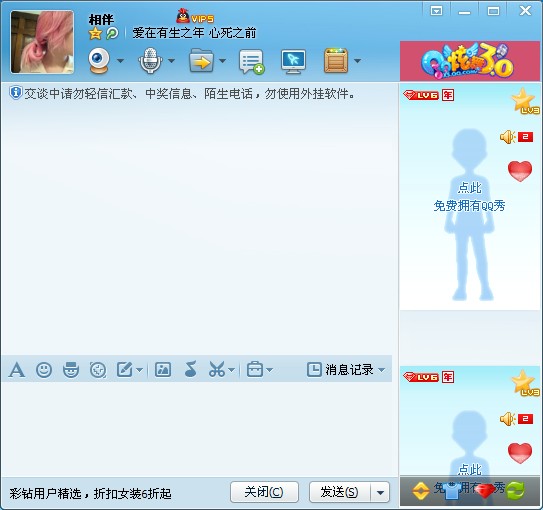Send a window shake nudge
Viewport: 543px width, 510px height.
point(98,370)
